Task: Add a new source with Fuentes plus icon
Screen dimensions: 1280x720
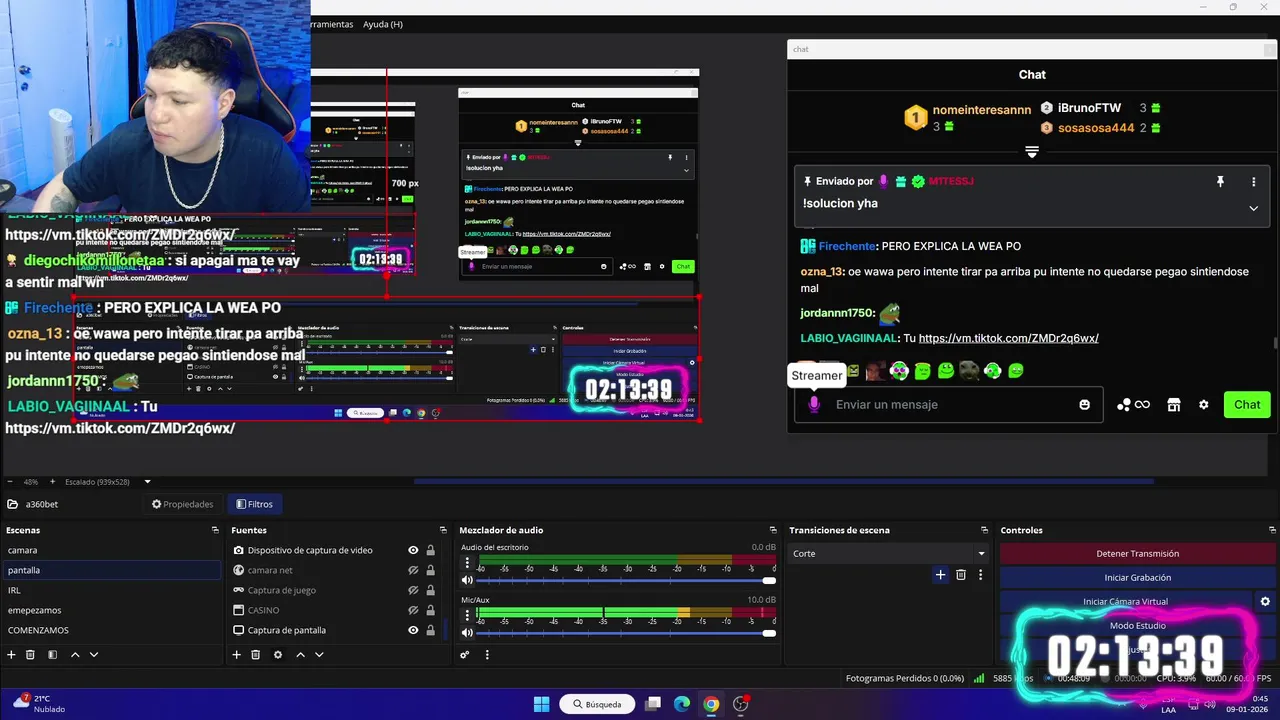Action: click(x=237, y=655)
